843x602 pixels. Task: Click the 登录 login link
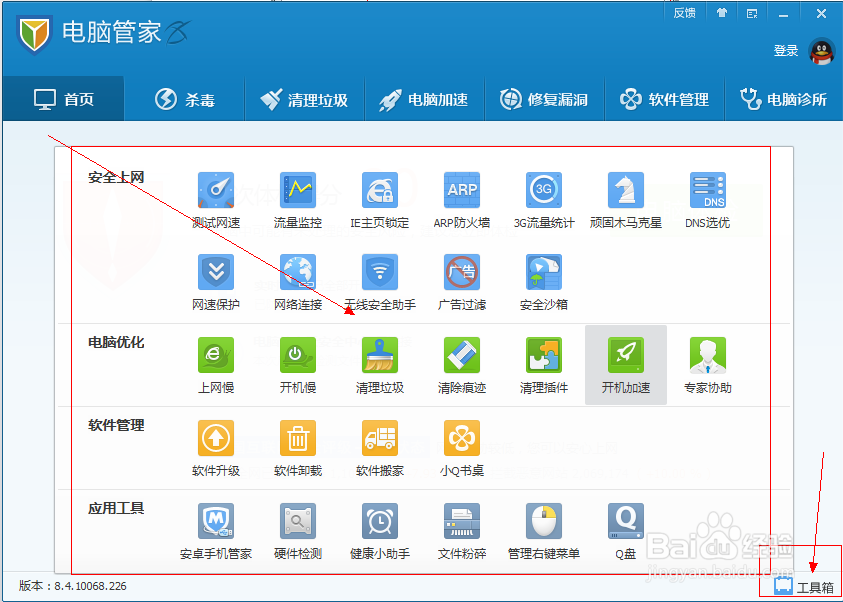tap(786, 51)
